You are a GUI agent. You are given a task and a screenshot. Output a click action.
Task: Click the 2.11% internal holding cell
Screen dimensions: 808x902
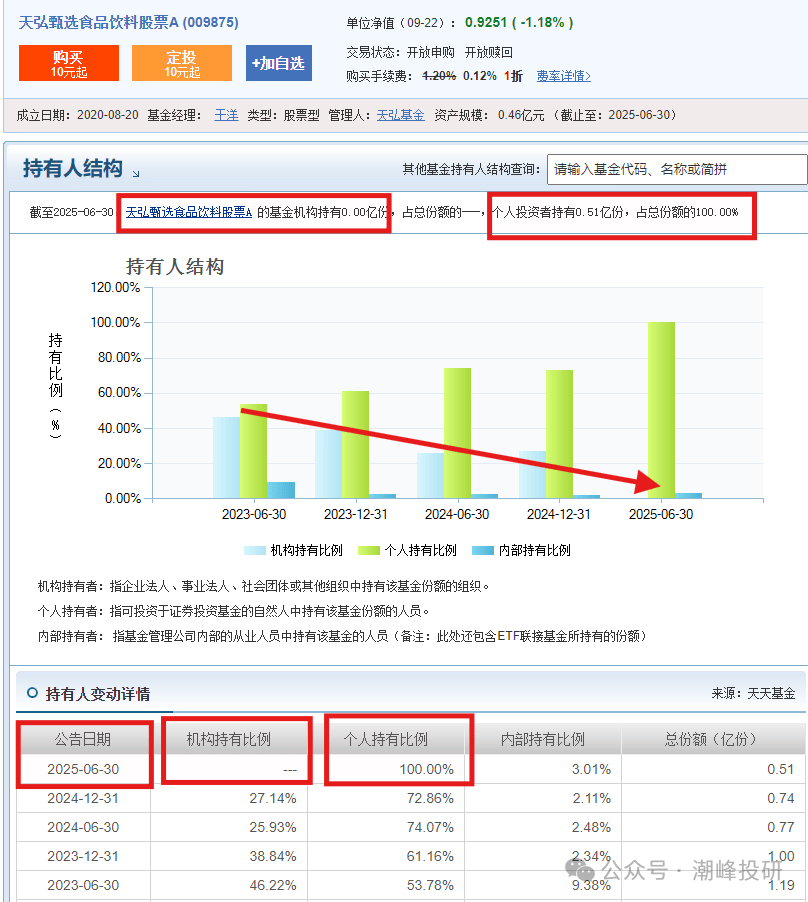(543, 798)
